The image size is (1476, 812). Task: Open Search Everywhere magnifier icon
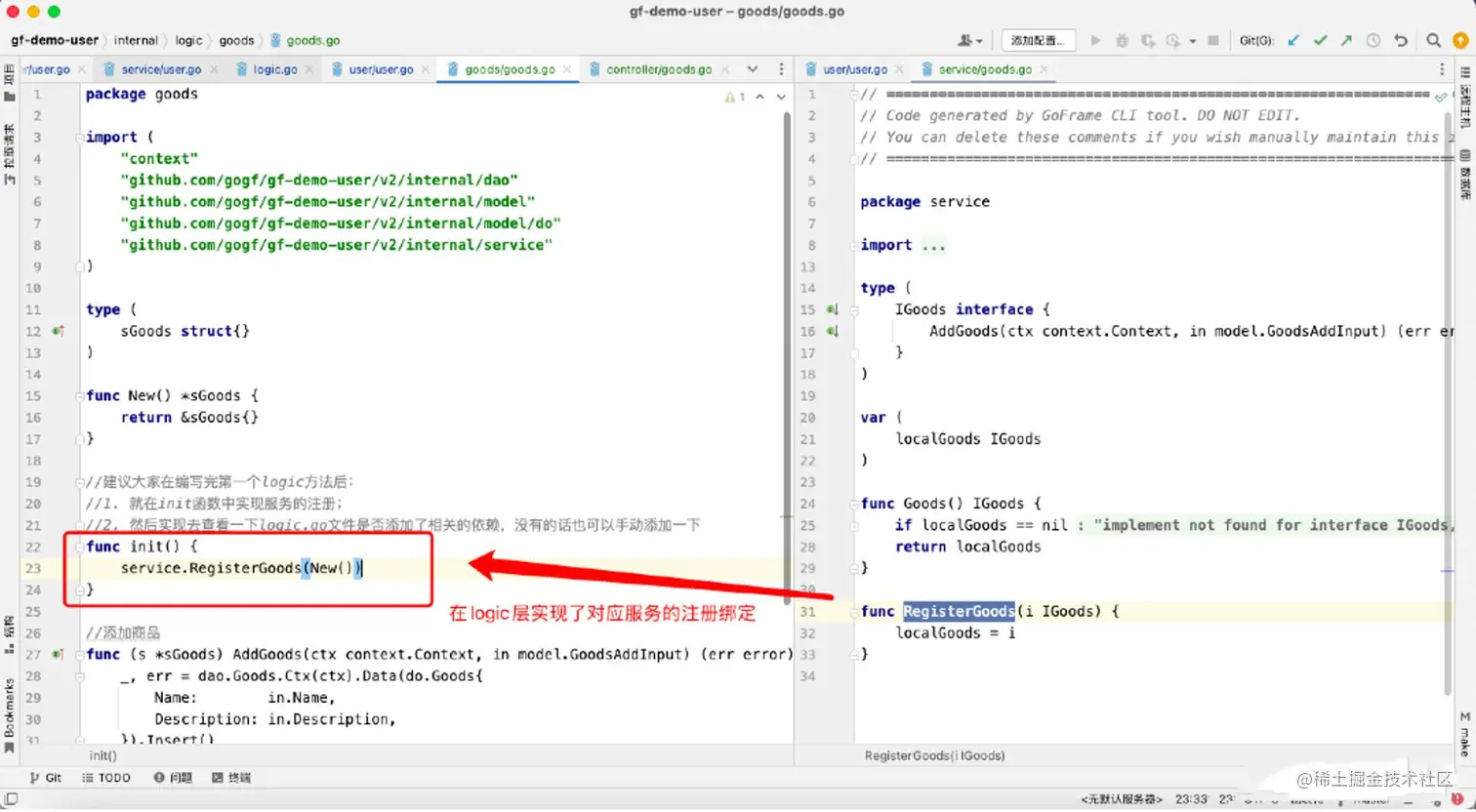[x=1433, y=40]
